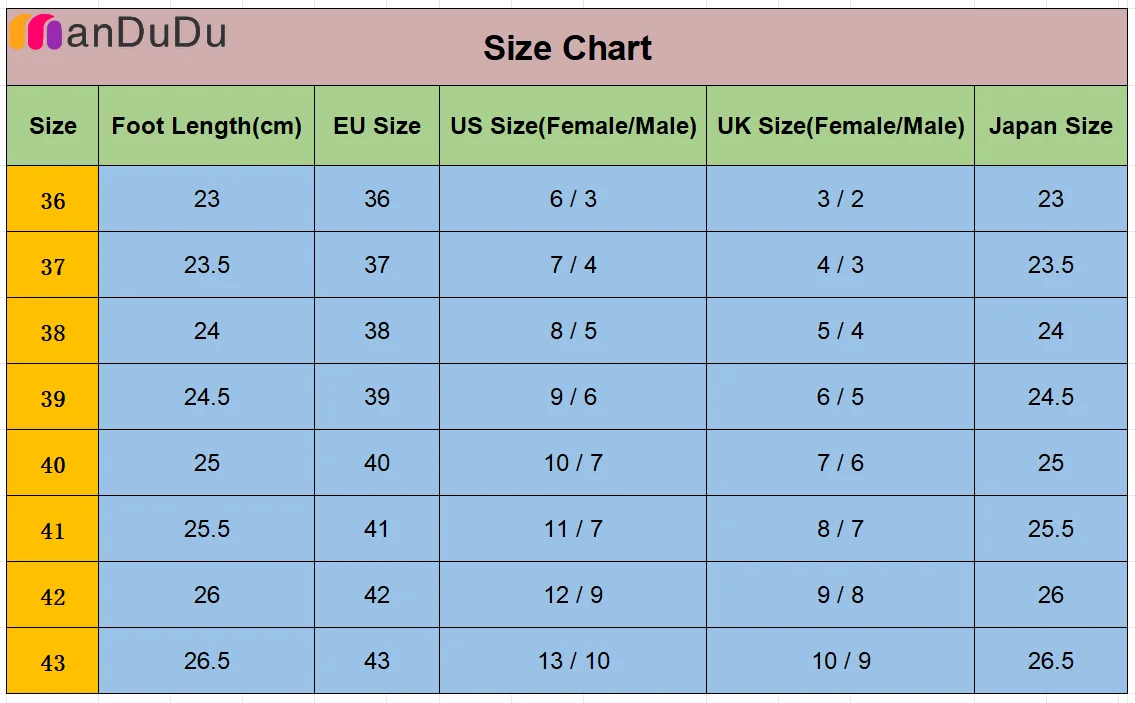Select the Foot Length(cm) header cell
Screen dimensions: 1135x703
pyautogui.click(x=206, y=126)
